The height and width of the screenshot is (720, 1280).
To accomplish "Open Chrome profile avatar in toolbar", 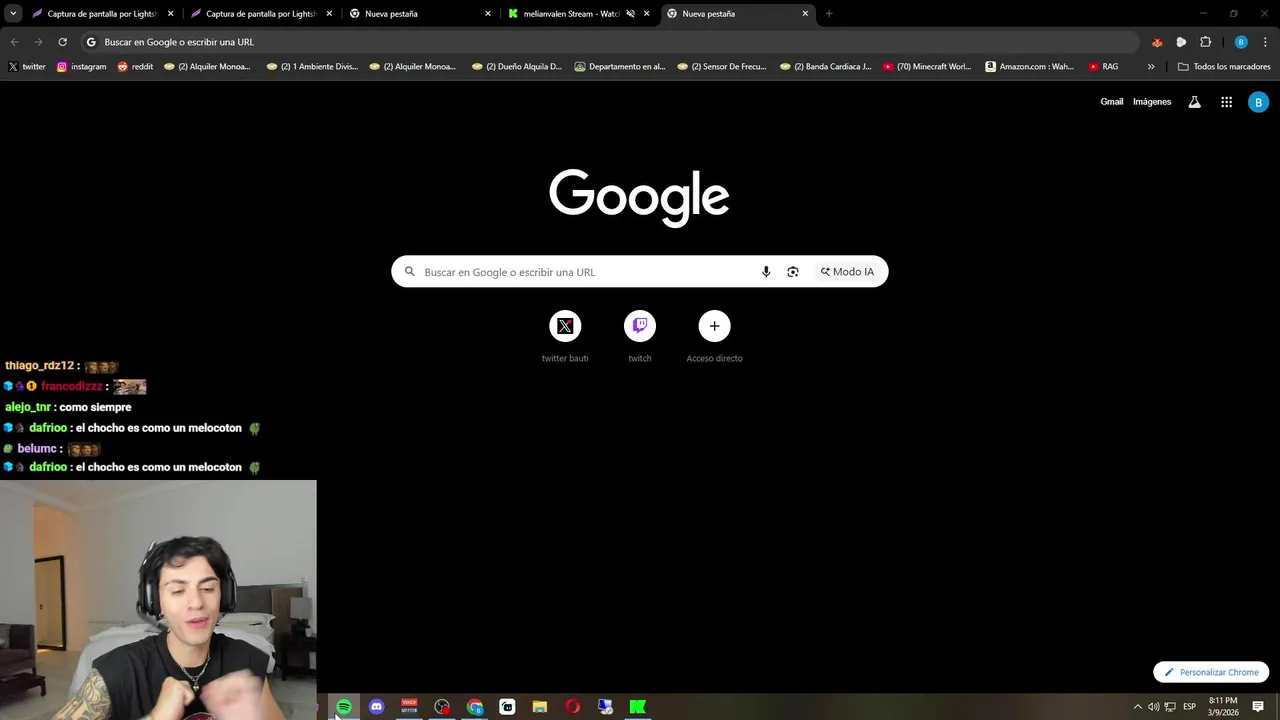I will pyautogui.click(x=1241, y=42).
